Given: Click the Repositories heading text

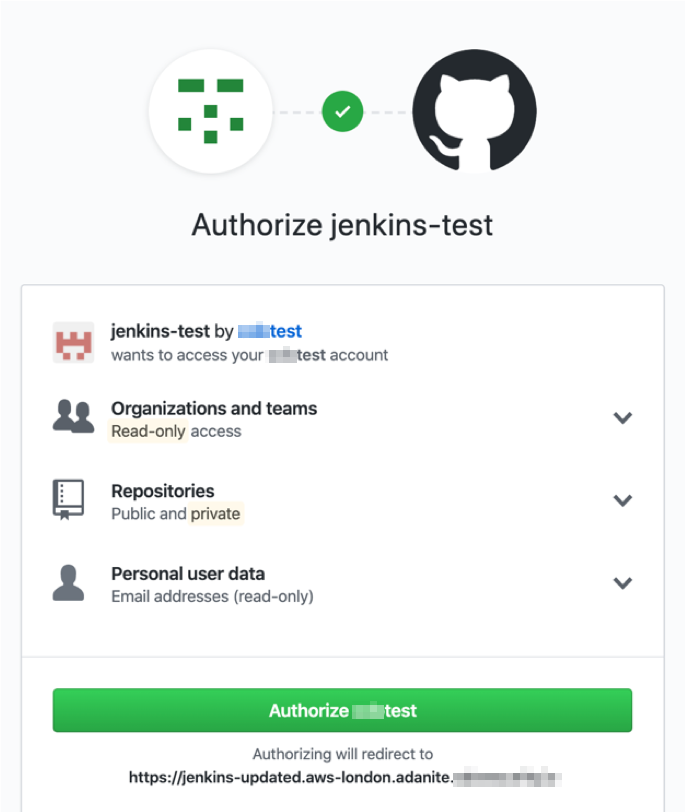Looking at the screenshot, I should (x=163, y=490).
